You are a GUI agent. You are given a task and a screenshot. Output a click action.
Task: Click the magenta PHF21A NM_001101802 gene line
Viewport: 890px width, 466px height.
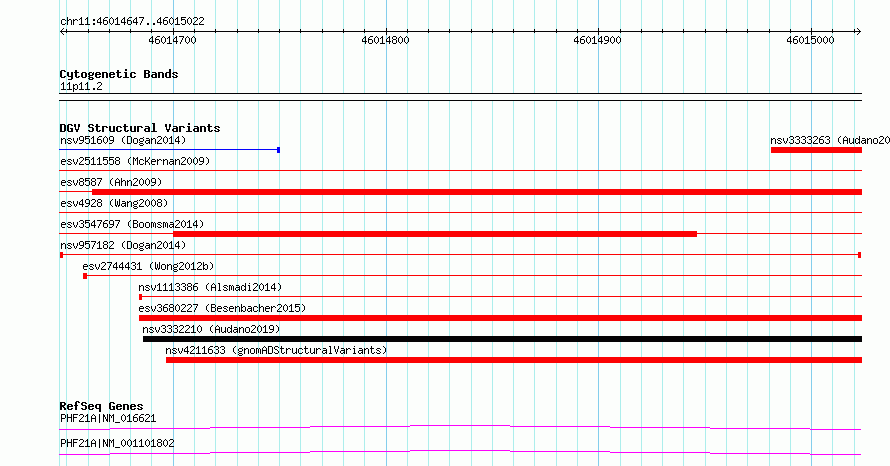460,452
